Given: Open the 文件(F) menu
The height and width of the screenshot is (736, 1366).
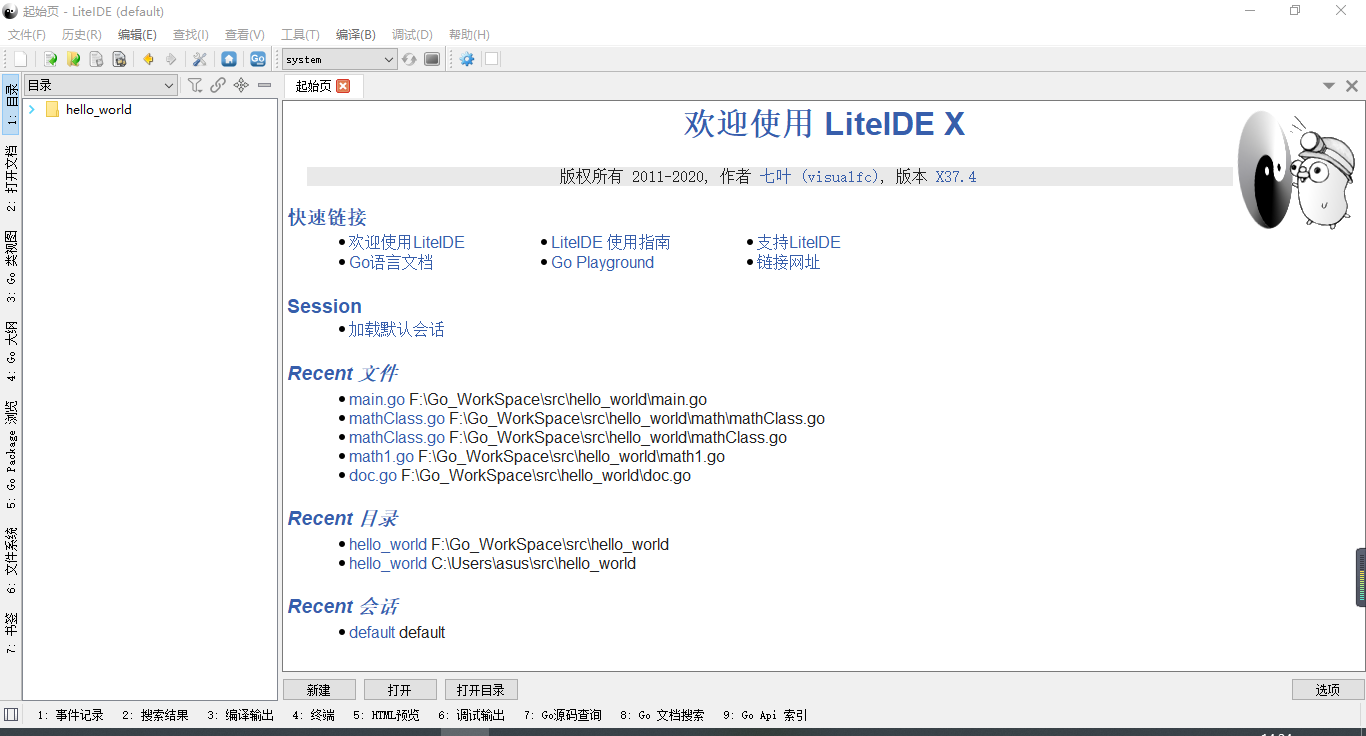Looking at the screenshot, I should click(27, 34).
